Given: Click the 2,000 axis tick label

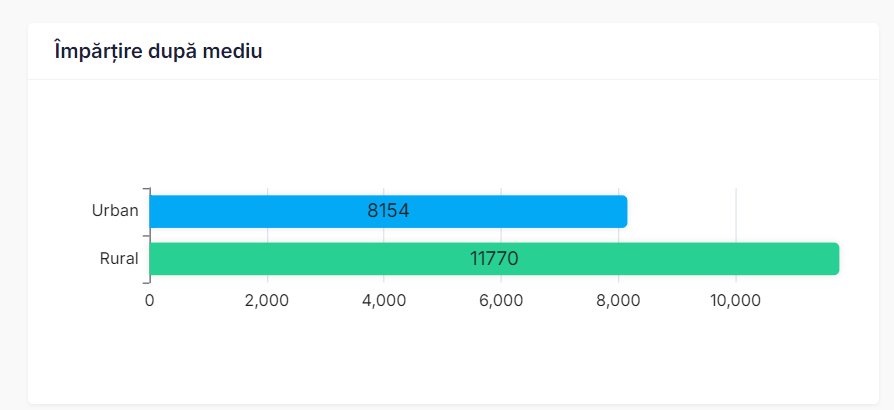Looking at the screenshot, I should tap(267, 300).
